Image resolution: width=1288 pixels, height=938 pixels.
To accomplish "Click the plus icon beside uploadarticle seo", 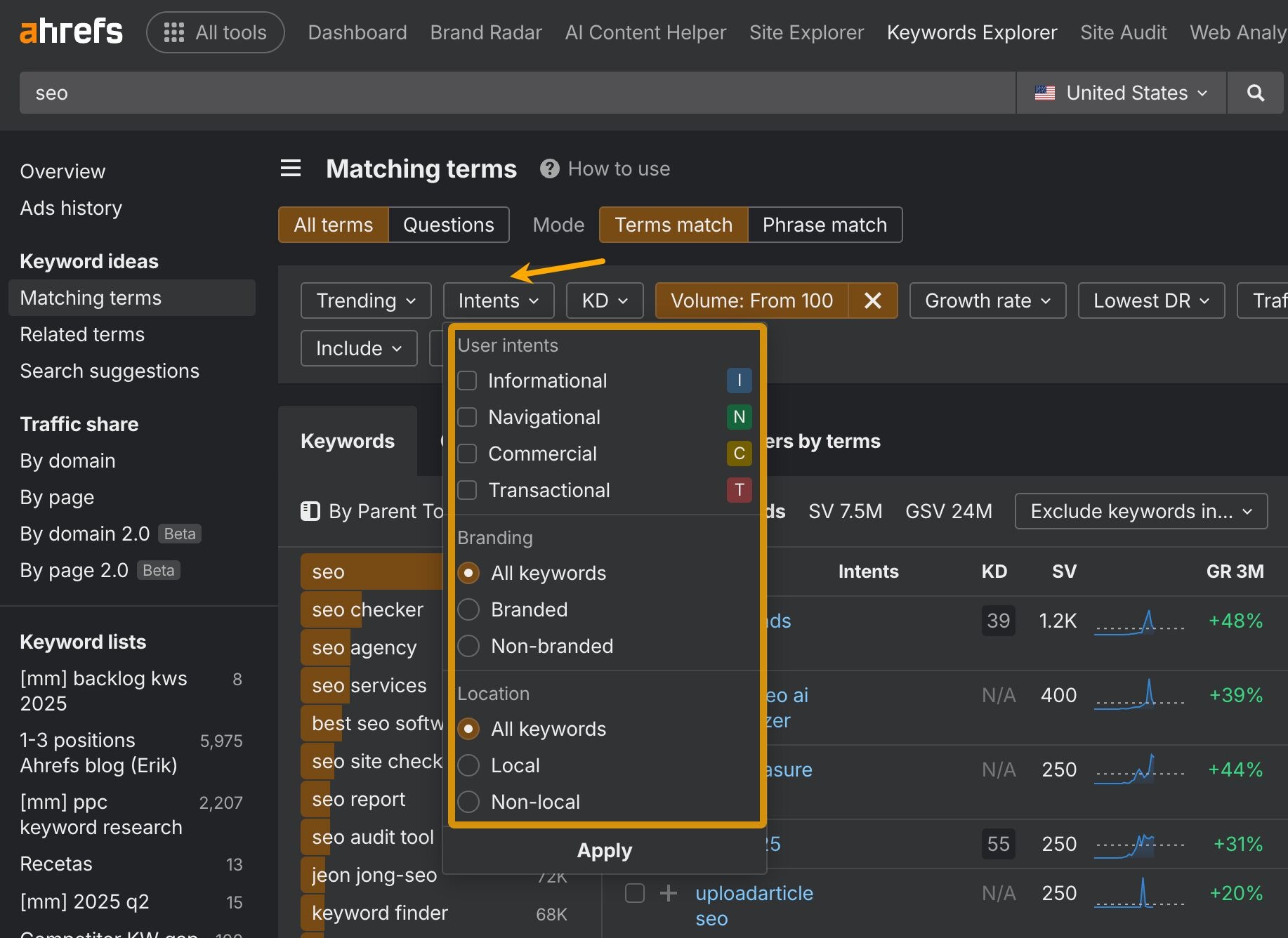I will pos(668,893).
